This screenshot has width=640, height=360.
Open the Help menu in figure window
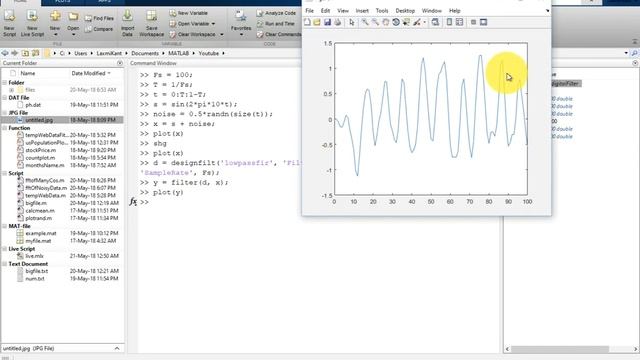(454, 11)
